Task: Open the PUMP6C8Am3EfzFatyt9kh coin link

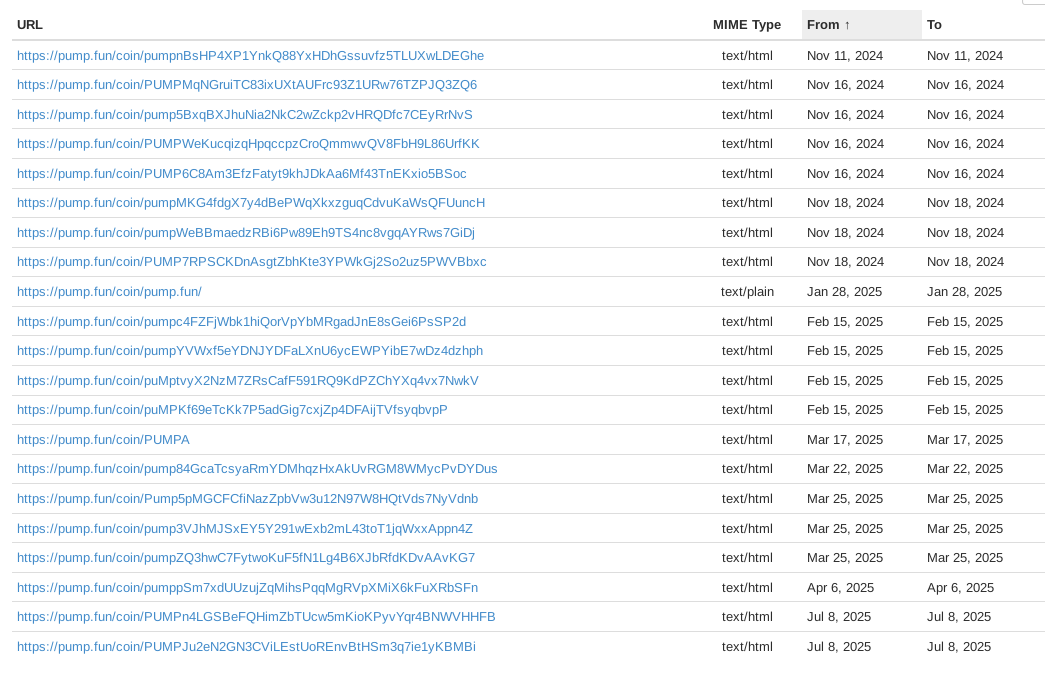Action: 242,174
